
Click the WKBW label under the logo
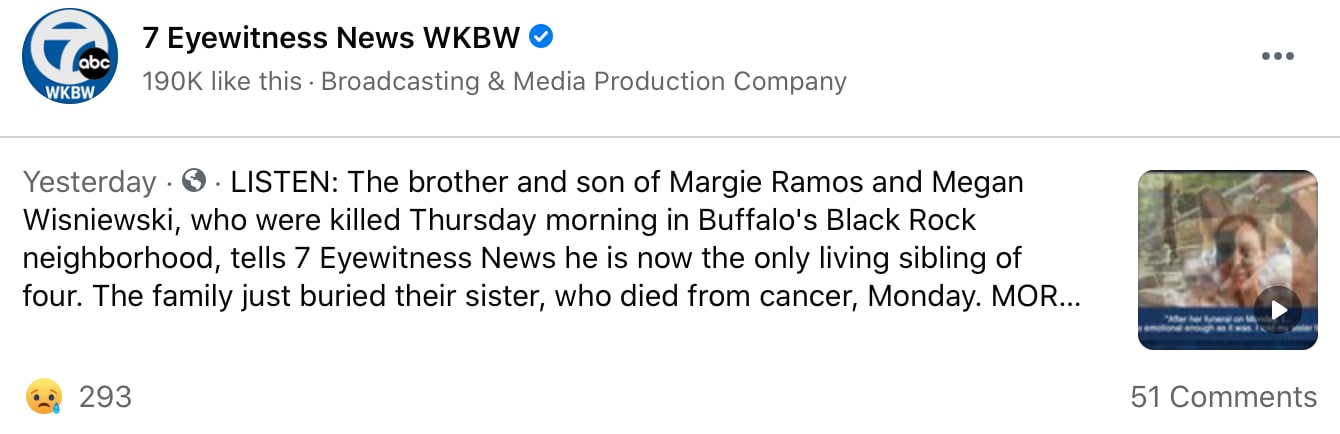(66, 94)
